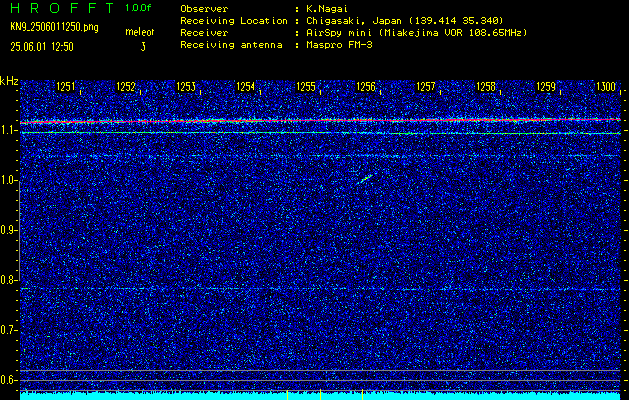The width and height of the screenshot is (629, 400).
Task: Click Receiver AirSpy mini text
Action: point(416,33)
